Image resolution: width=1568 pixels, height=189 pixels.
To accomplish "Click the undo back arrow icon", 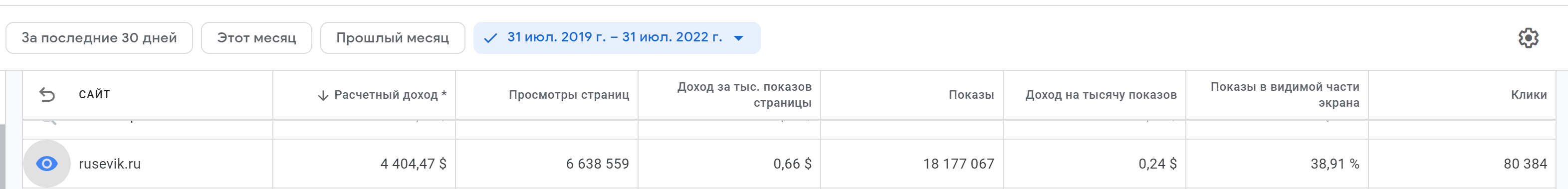I will click(47, 94).
